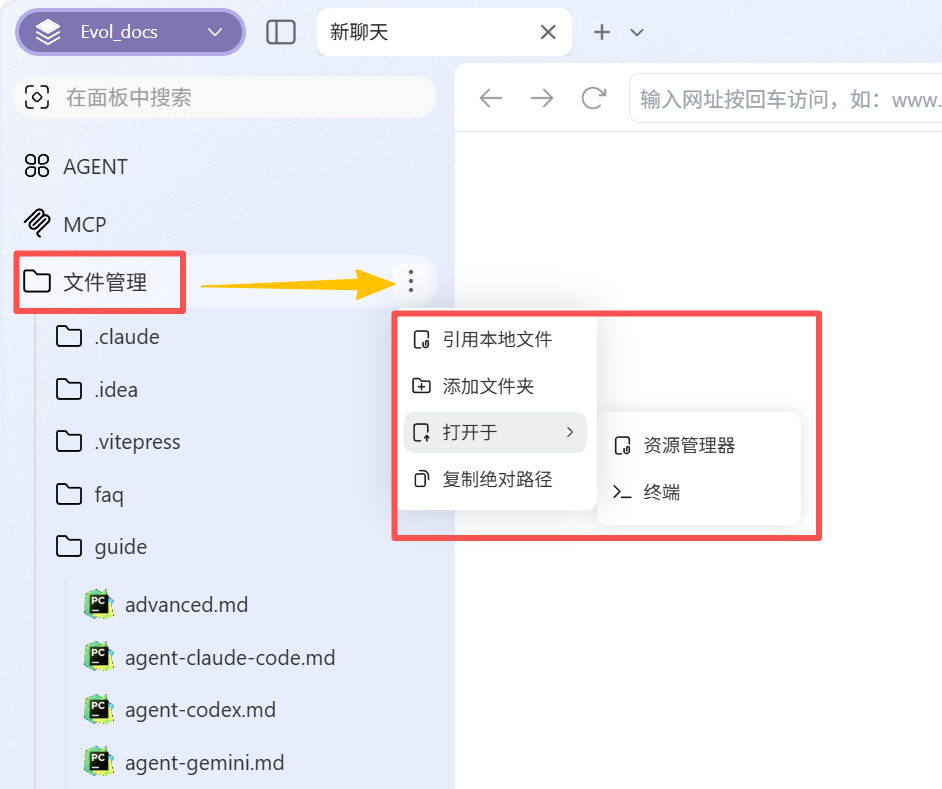Viewport: 942px width, 789px height.
Task: Expand the 打开于 submenu
Action: (x=494, y=432)
